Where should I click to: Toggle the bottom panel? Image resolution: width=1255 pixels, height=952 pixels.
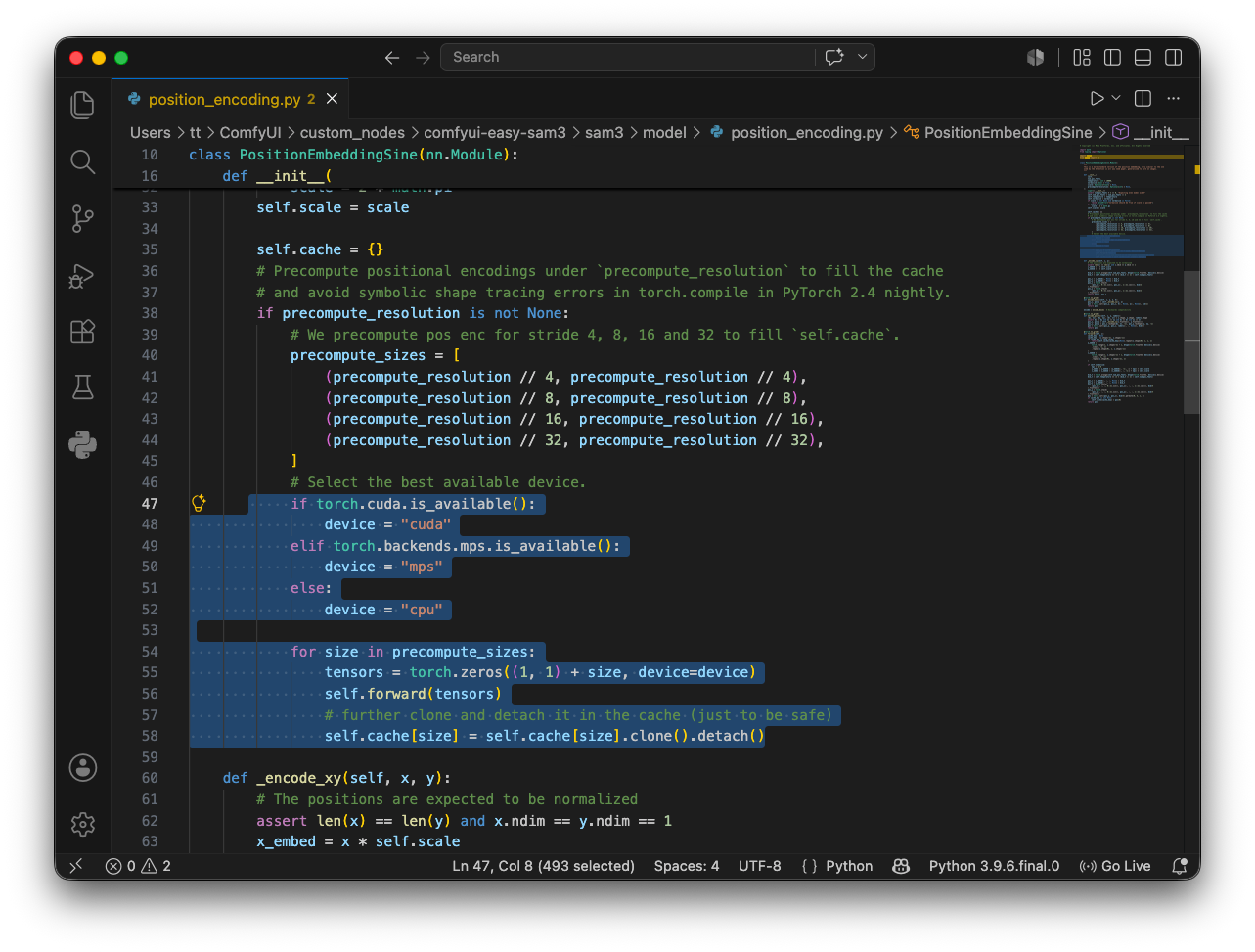[1143, 58]
